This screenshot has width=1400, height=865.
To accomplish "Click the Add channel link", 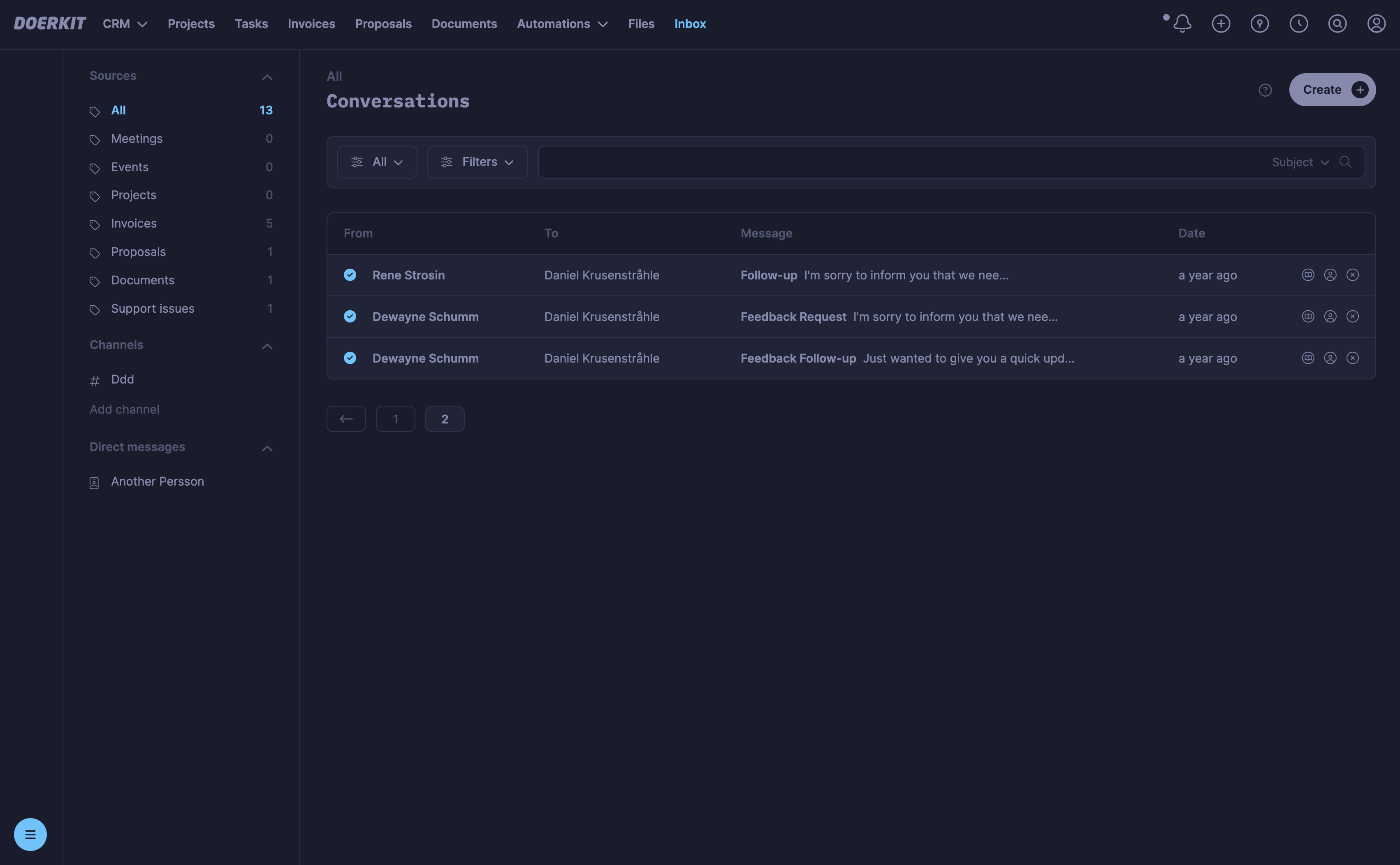I will point(124,409).
